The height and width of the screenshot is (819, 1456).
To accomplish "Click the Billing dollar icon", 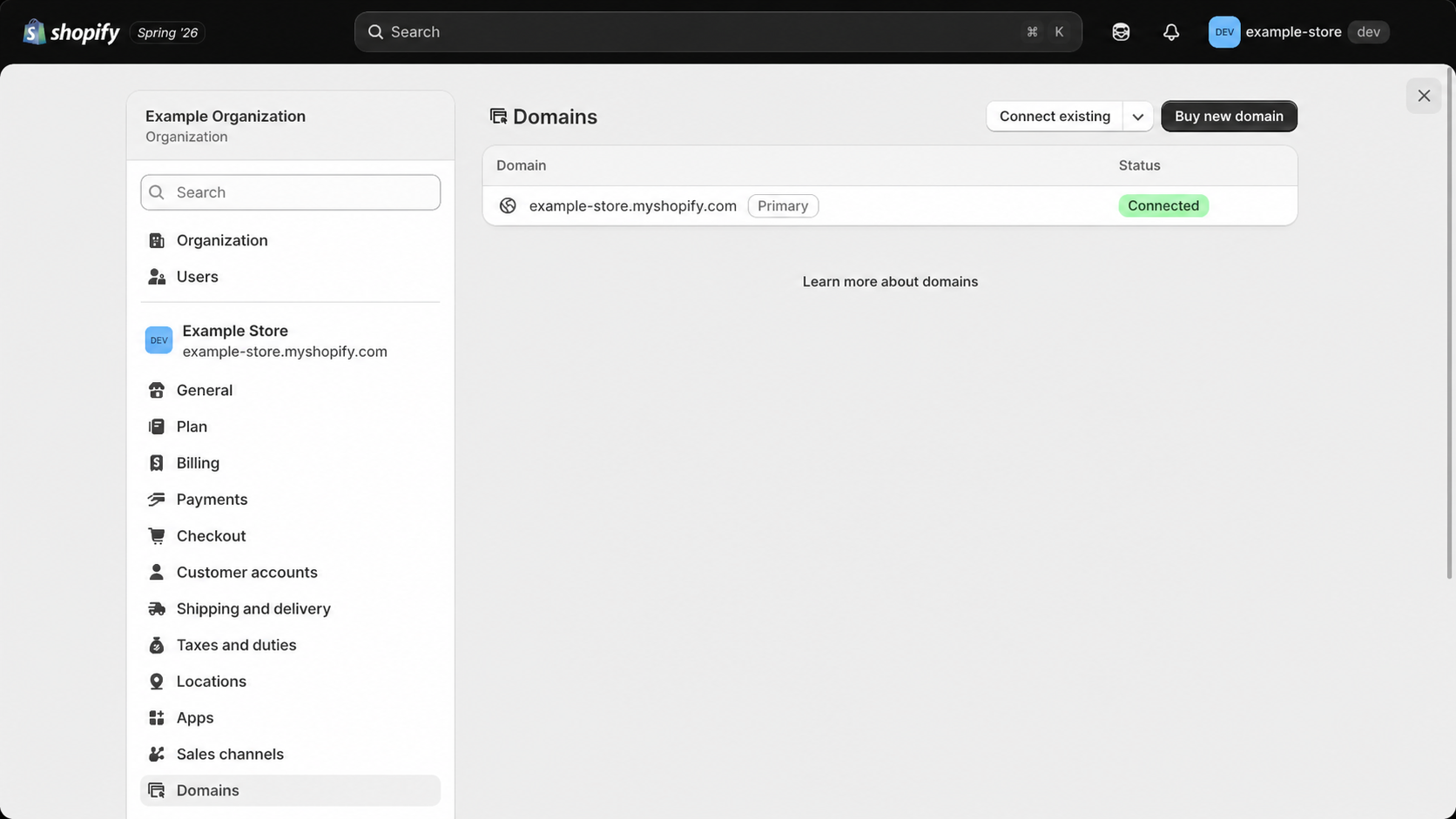I will point(157,463).
